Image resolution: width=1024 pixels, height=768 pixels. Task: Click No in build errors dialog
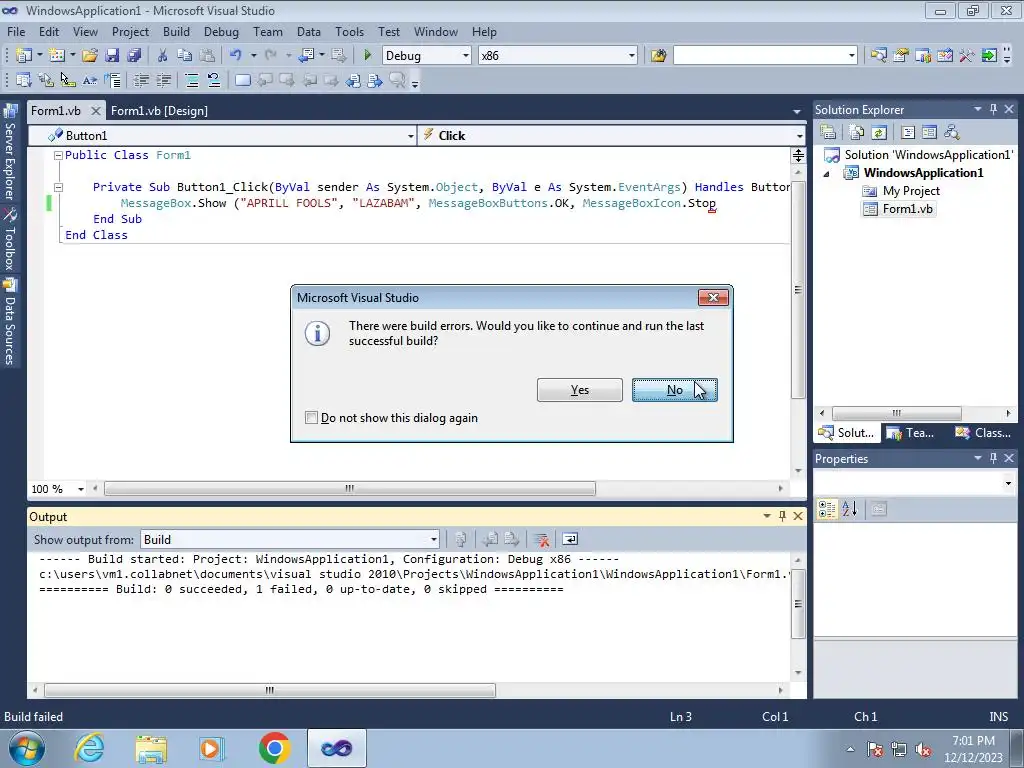tap(675, 390)
